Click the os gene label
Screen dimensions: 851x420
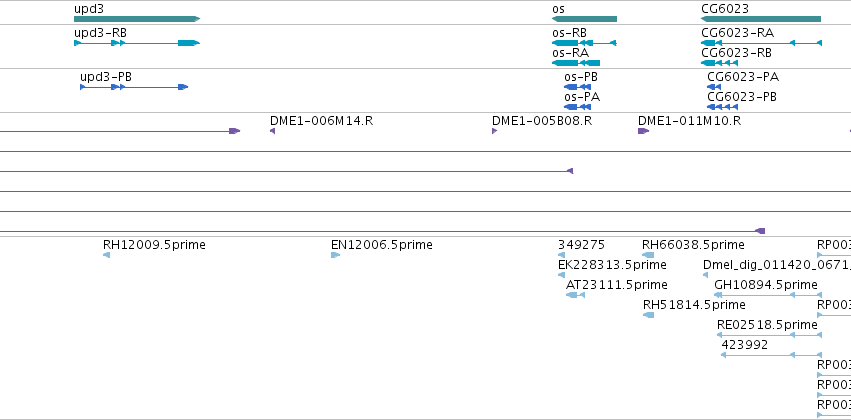[x=558, y=9]
